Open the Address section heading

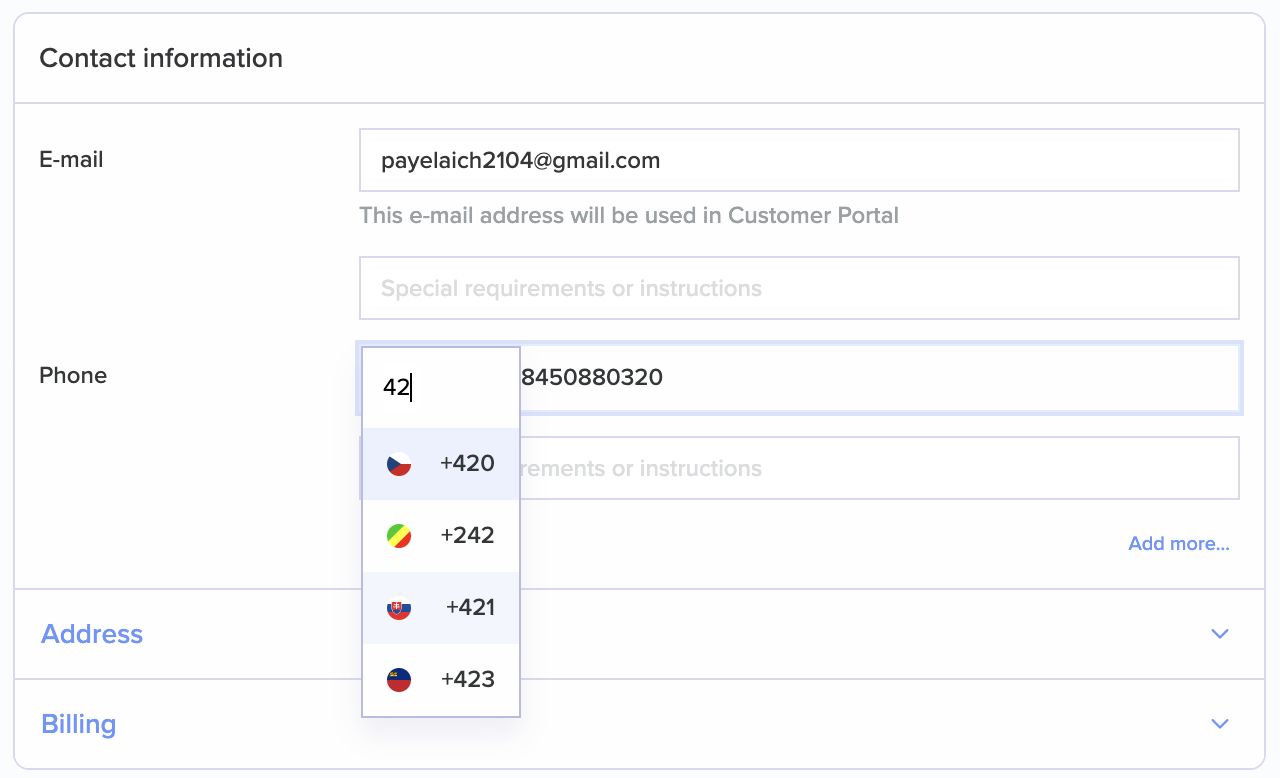[x=92, y=634]
